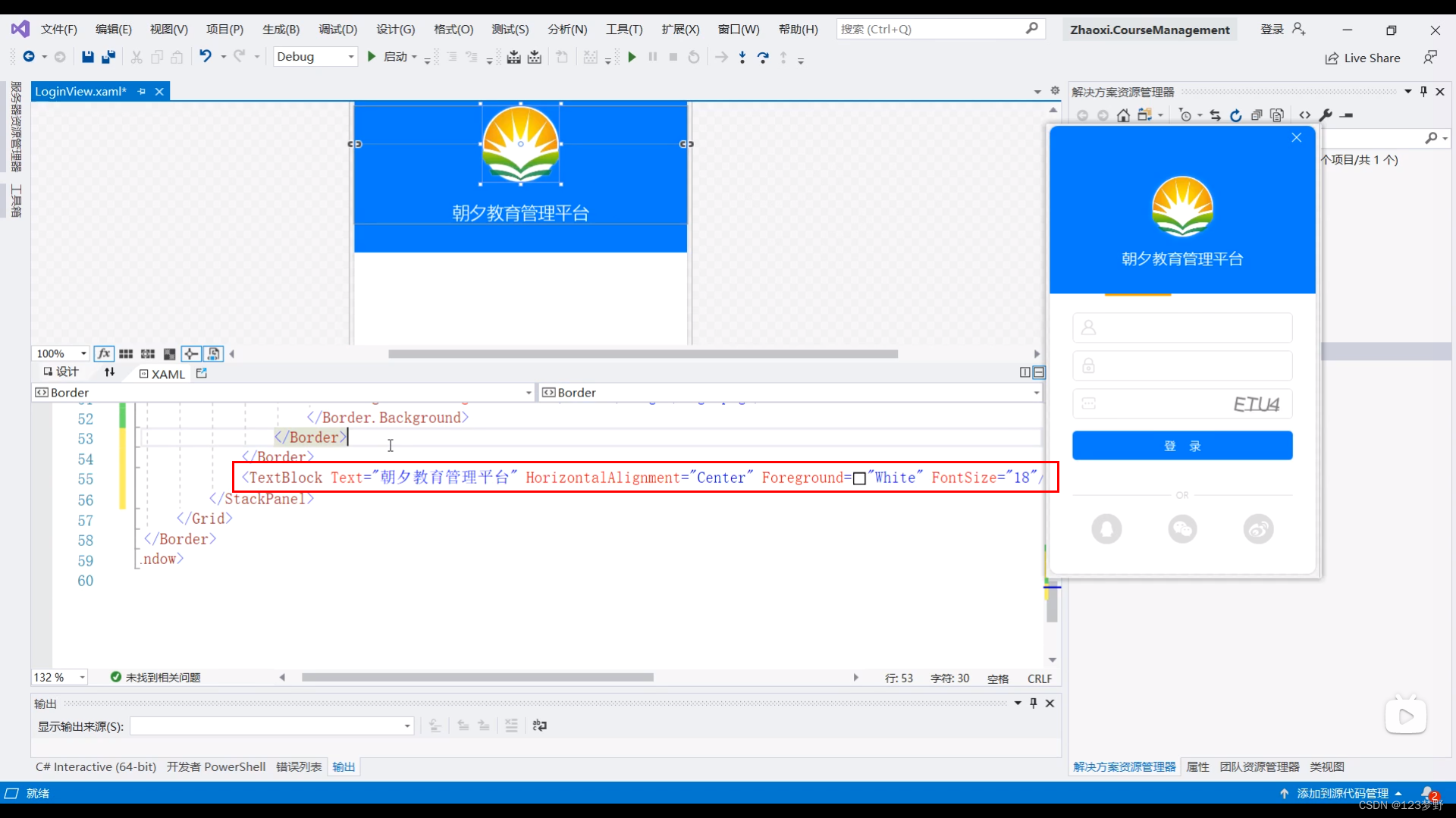Viewport: 1456px width, 818px height.
Task: Toggle snap to gridlines button
Action: [x=148, y=354]
